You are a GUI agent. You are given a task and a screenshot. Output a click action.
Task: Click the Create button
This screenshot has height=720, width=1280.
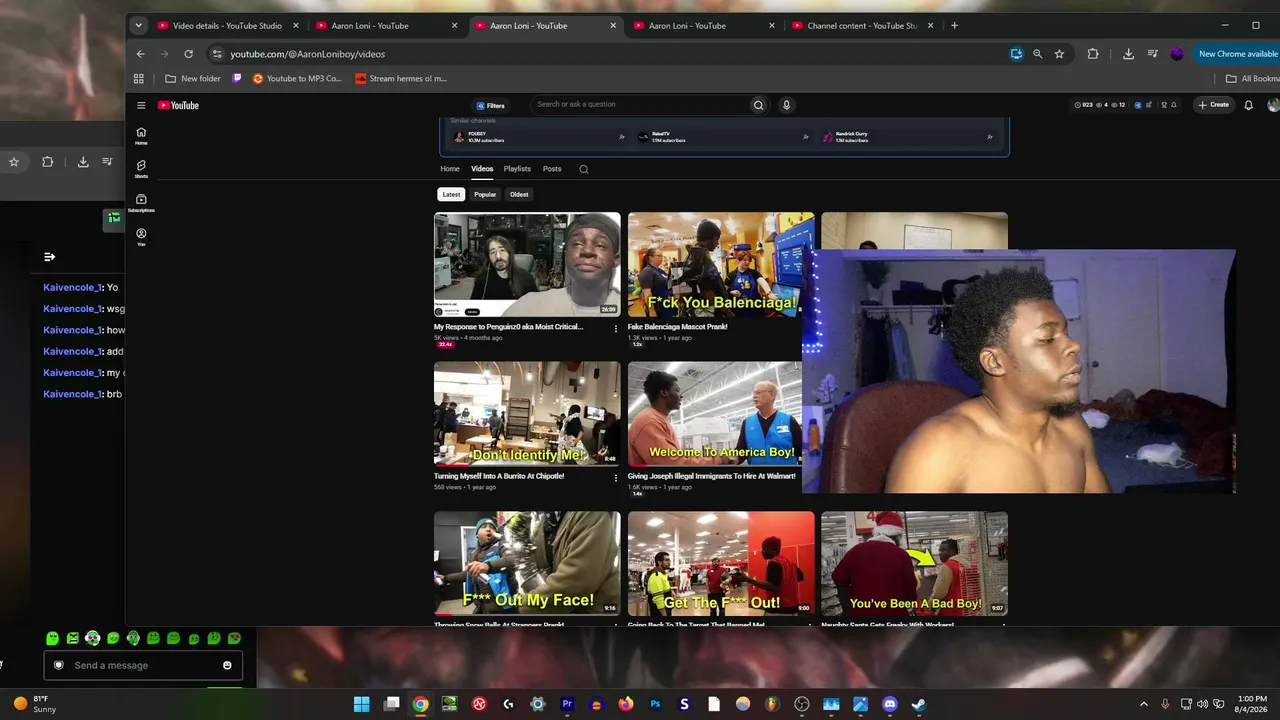coord(1214,105)
